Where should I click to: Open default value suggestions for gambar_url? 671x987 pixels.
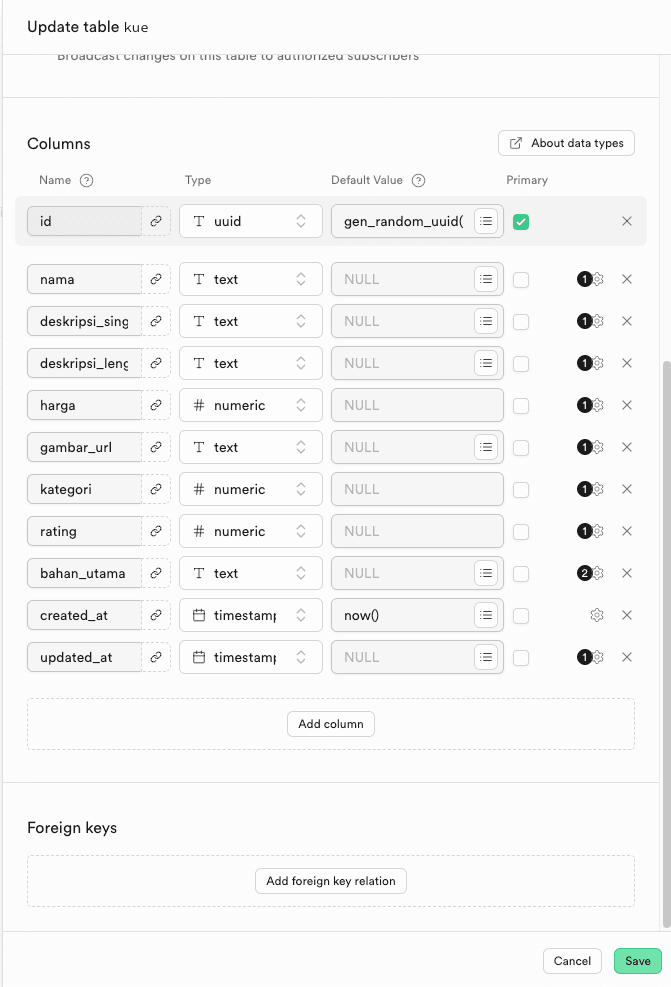486,447
